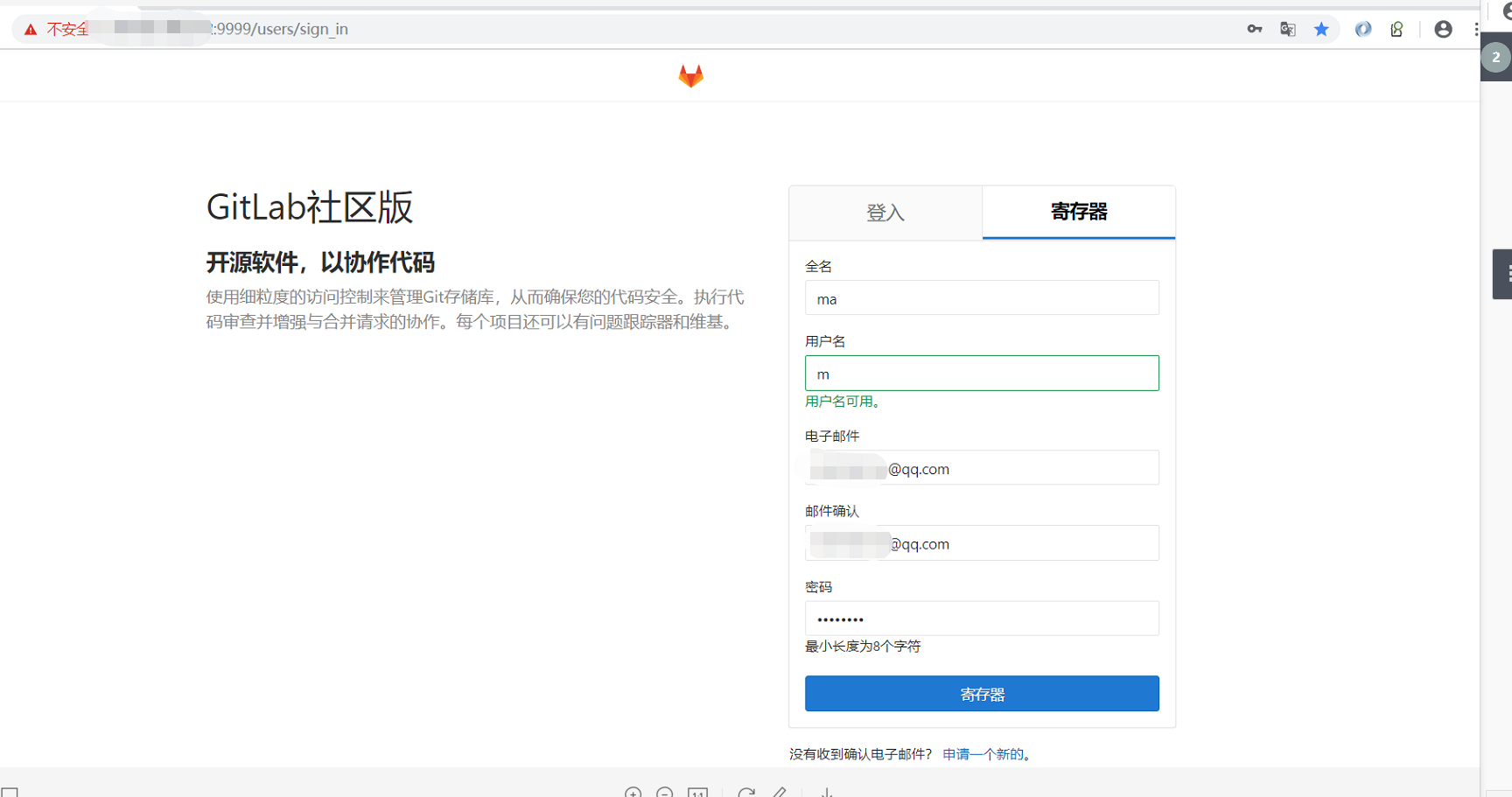This screenshot has height=797, width=1512.
Task: Open the saved passwords key icon
Action: coord(1255,29)
